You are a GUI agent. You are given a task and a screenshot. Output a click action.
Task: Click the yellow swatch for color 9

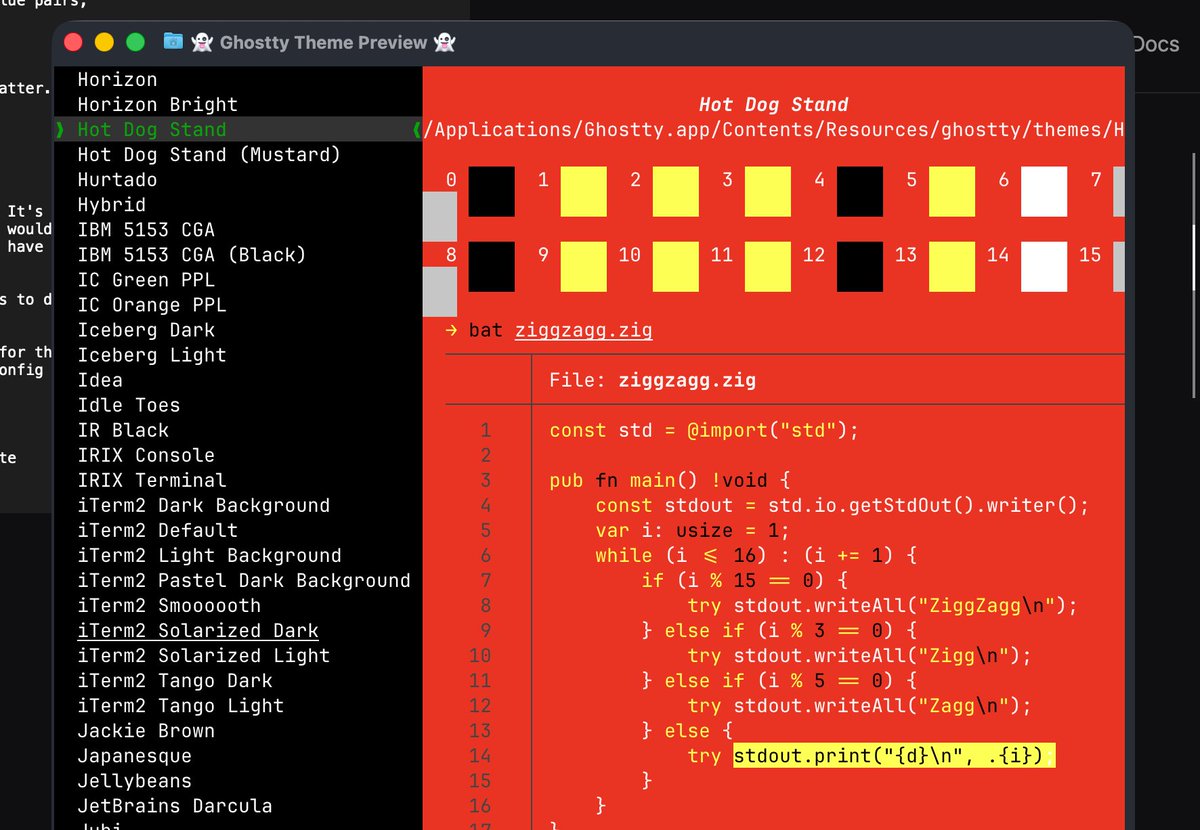coord(584,267)
